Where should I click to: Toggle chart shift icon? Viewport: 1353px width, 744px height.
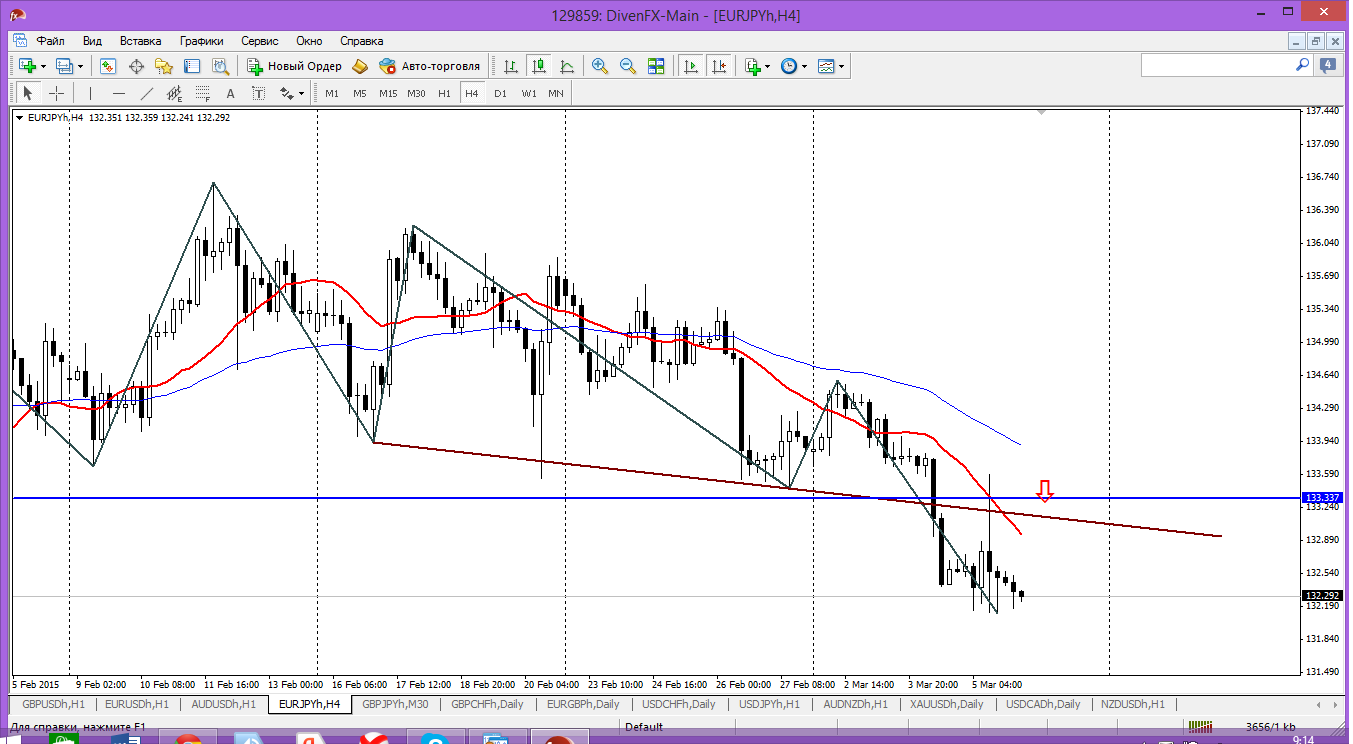[x=719, y=66]
